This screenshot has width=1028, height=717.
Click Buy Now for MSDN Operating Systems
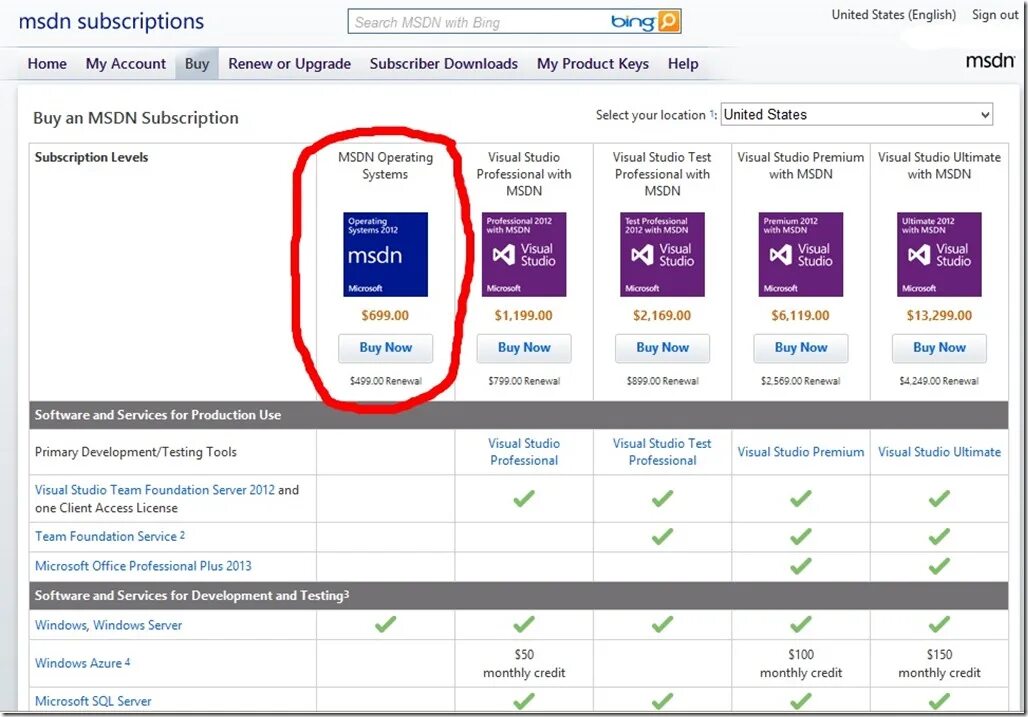(385, 348)
